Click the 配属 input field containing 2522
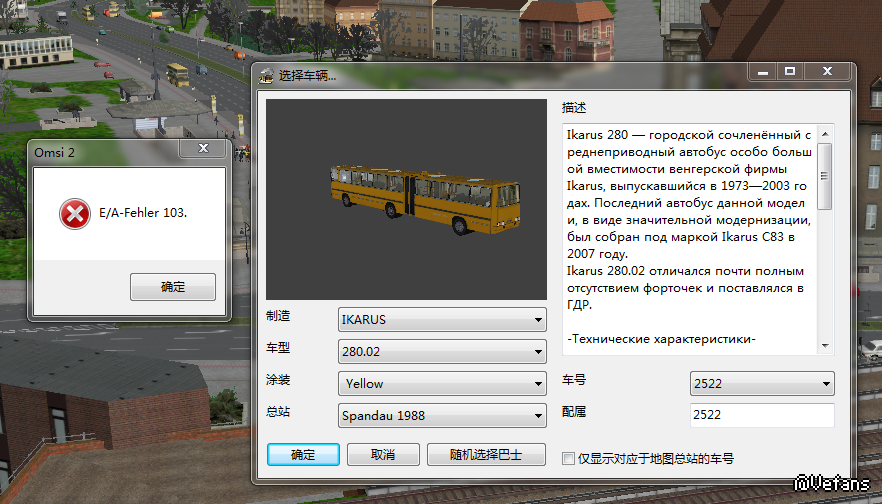882x504 pixels. coord(762,415)
